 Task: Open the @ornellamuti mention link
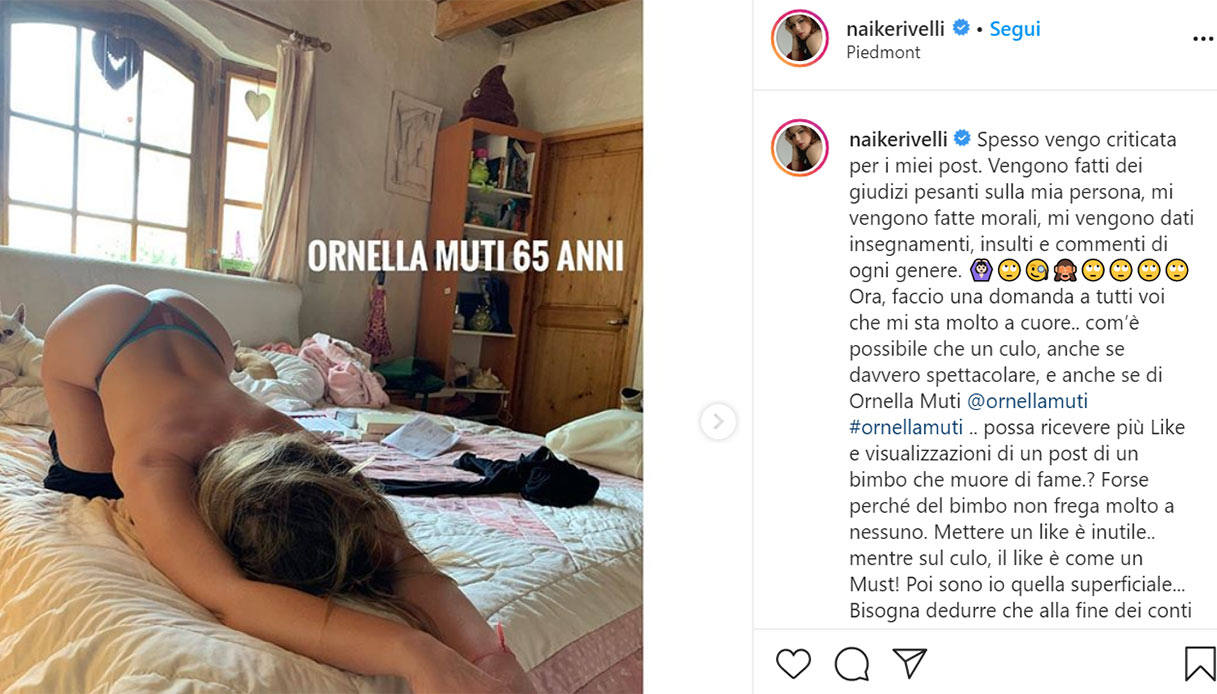(x=1027, y=401)
